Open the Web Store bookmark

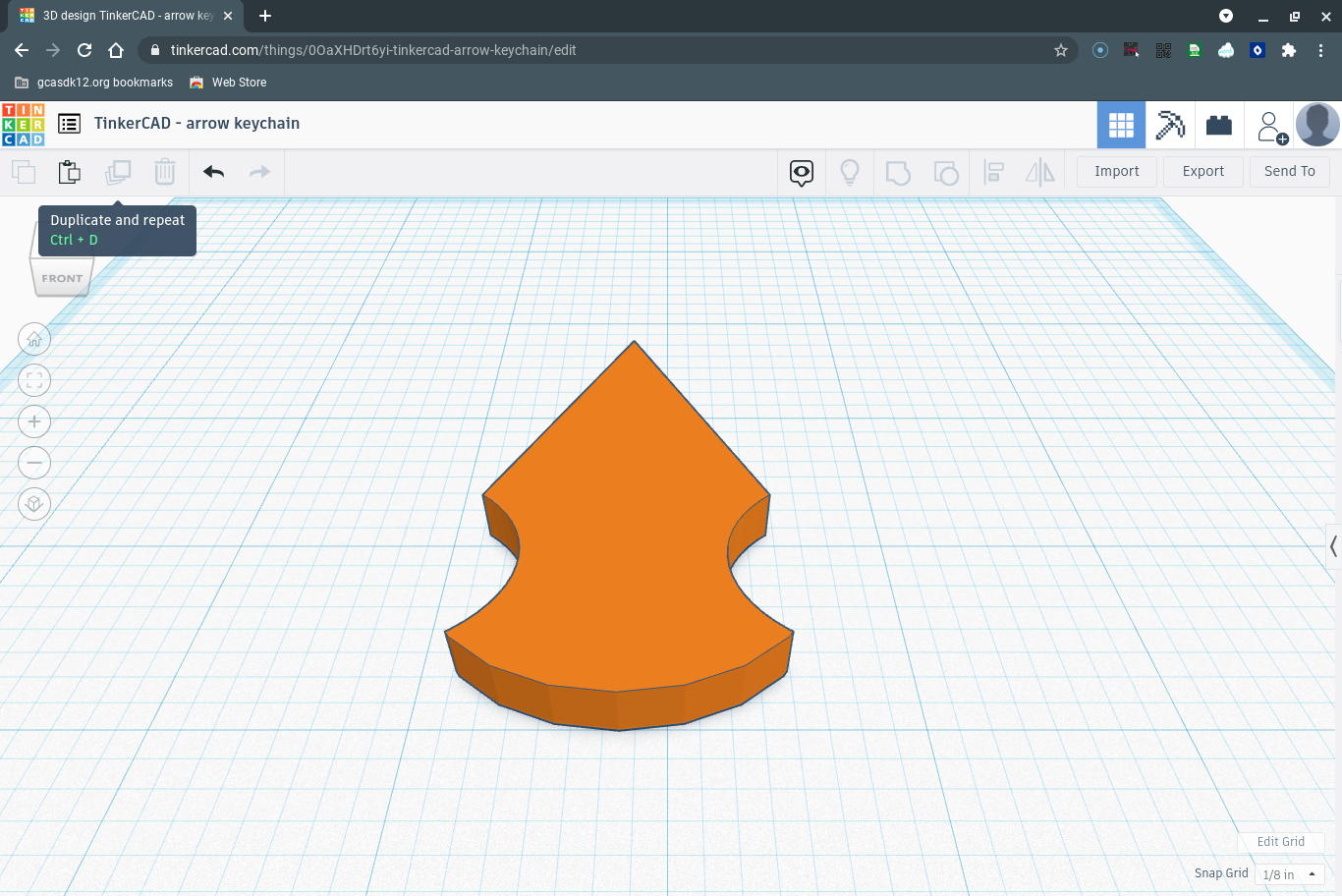tap(228, 83)
